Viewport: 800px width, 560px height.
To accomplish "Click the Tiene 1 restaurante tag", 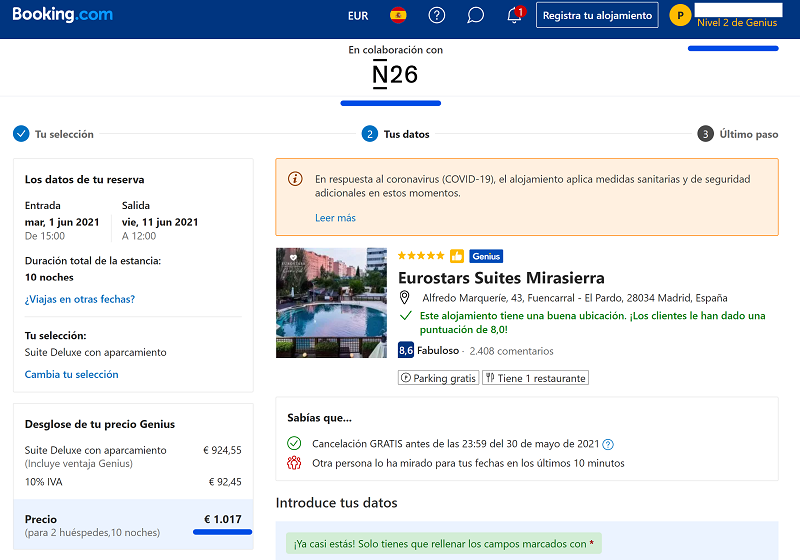I will [535, 378].
